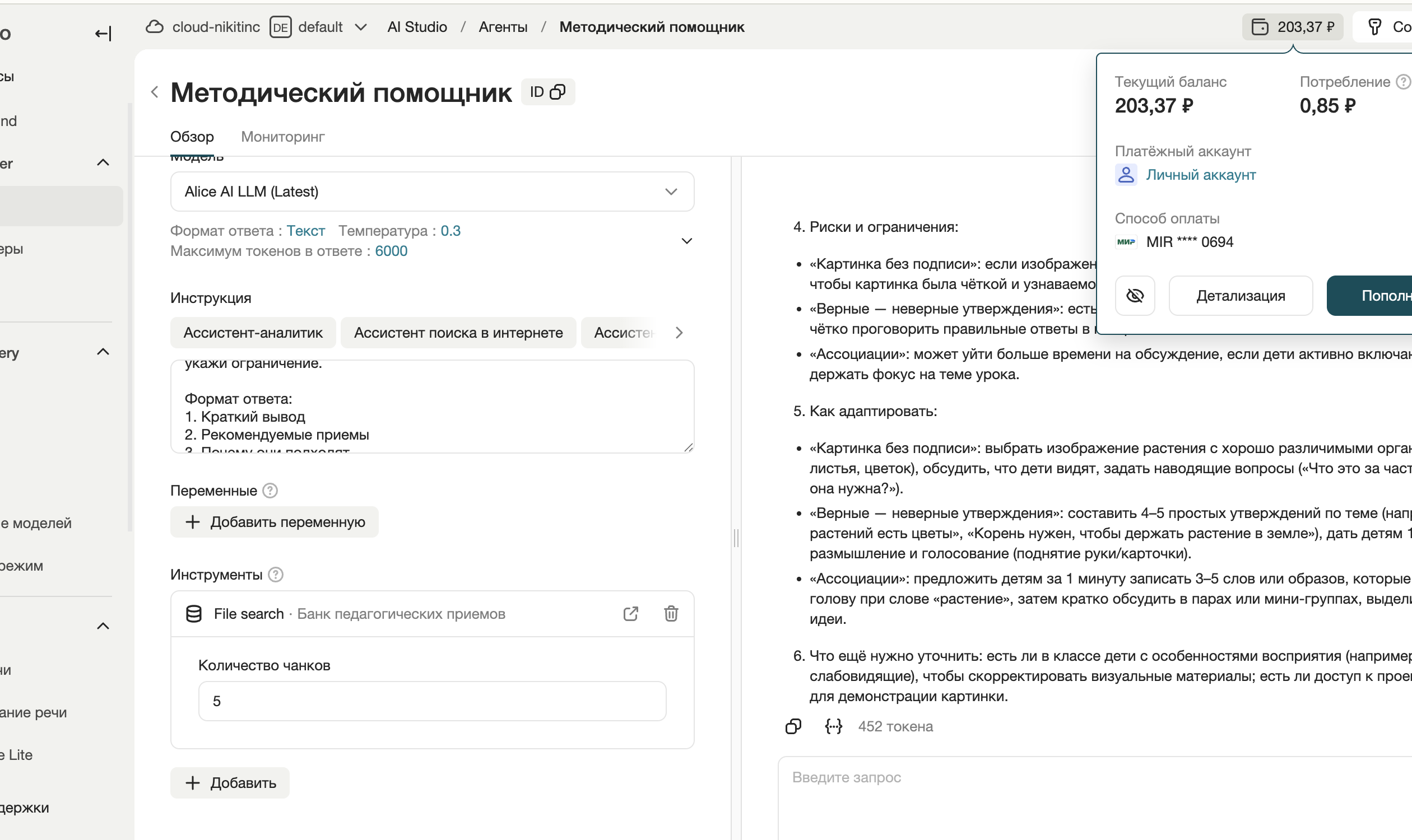Expand the model parameters chevron
1412x840 pixels.
[686, 241]
